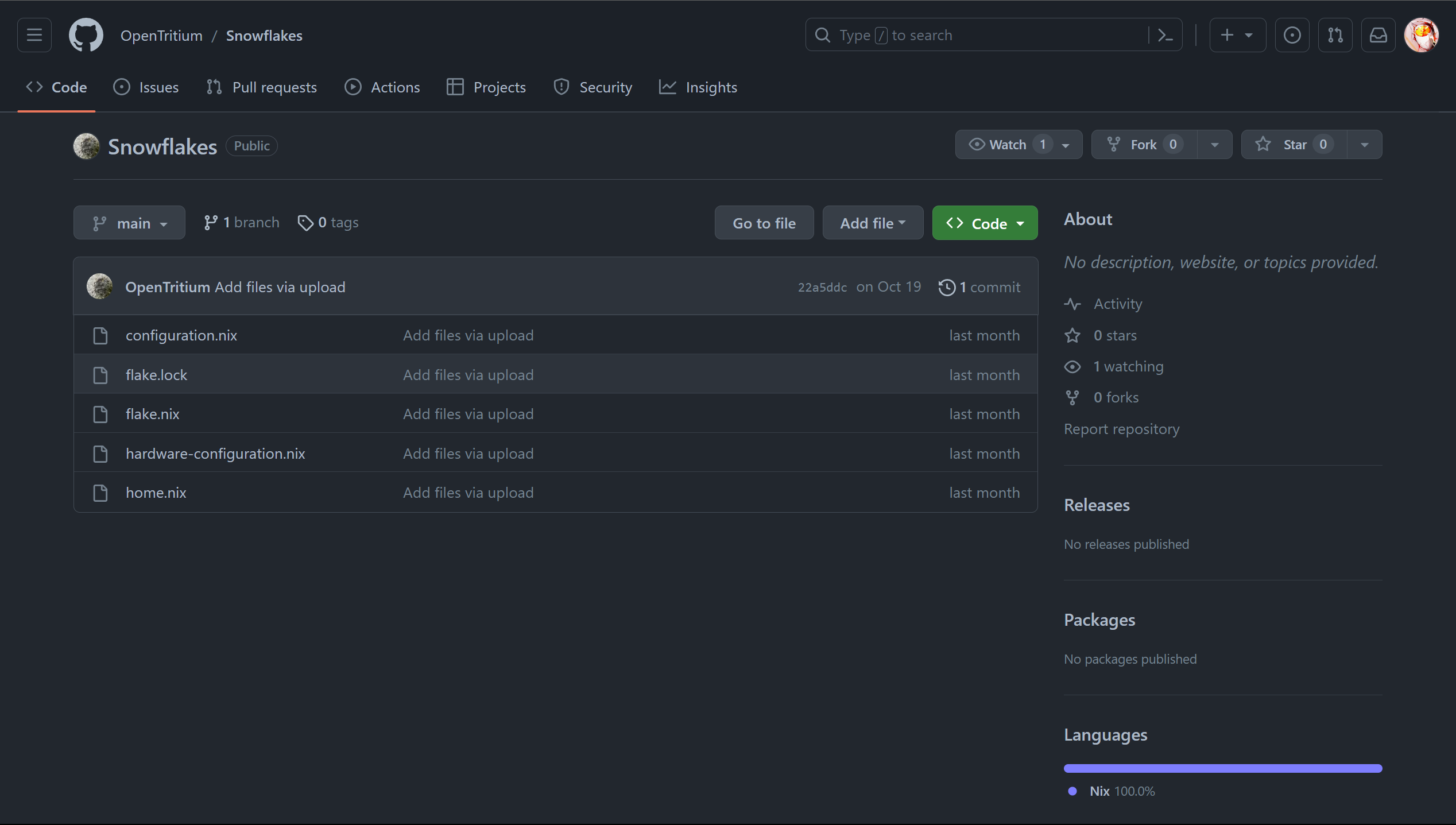Open the 1 commit history link
Screen dimensions: 1456x825
point(979,287)
